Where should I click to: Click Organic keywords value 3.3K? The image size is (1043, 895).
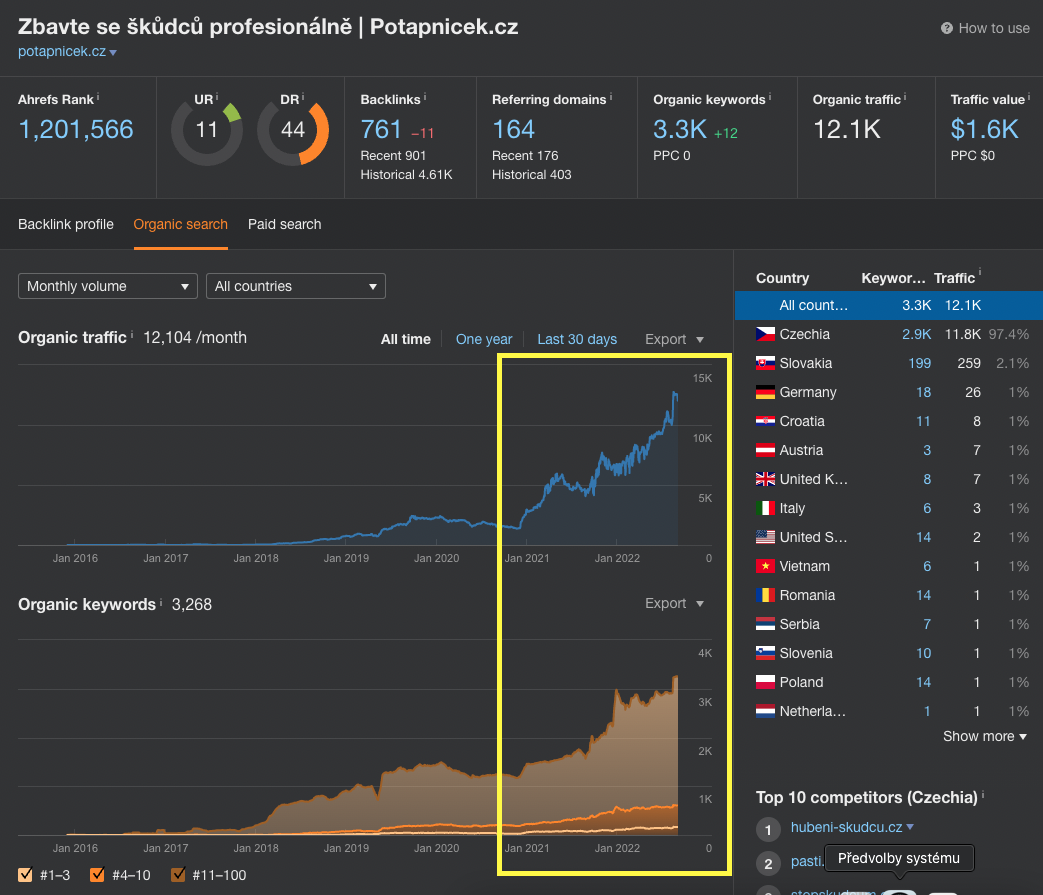(680, 129)
